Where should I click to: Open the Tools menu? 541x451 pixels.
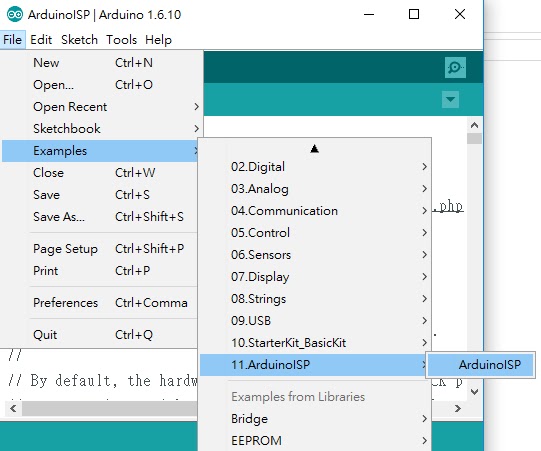[x=121, y=40]
